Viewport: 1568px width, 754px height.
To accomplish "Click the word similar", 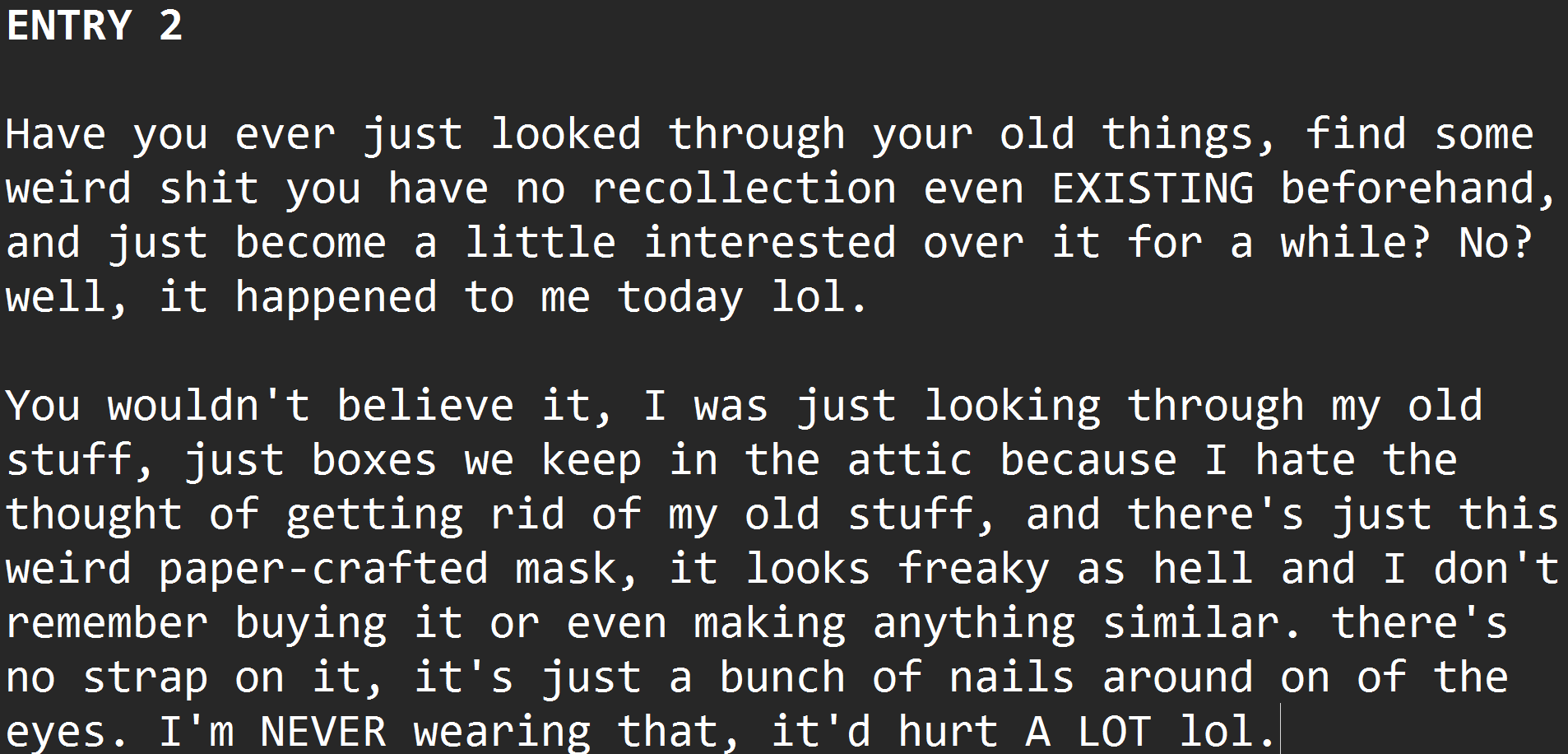I will point(1190,623).
